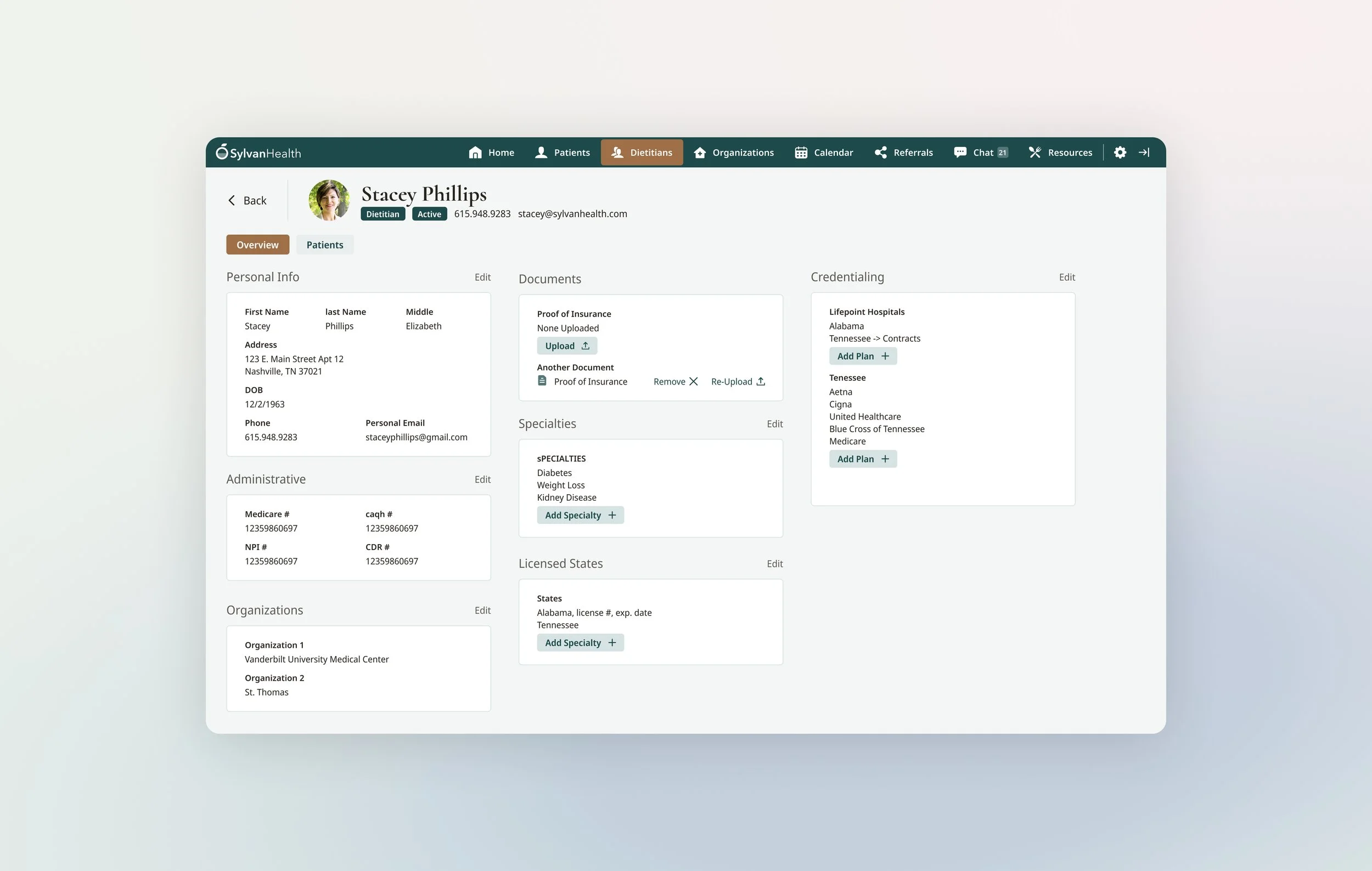1372x871 pixels.
Task: Click the stacey@sylvanhealth.com email address
Action: tap(572, 214)
